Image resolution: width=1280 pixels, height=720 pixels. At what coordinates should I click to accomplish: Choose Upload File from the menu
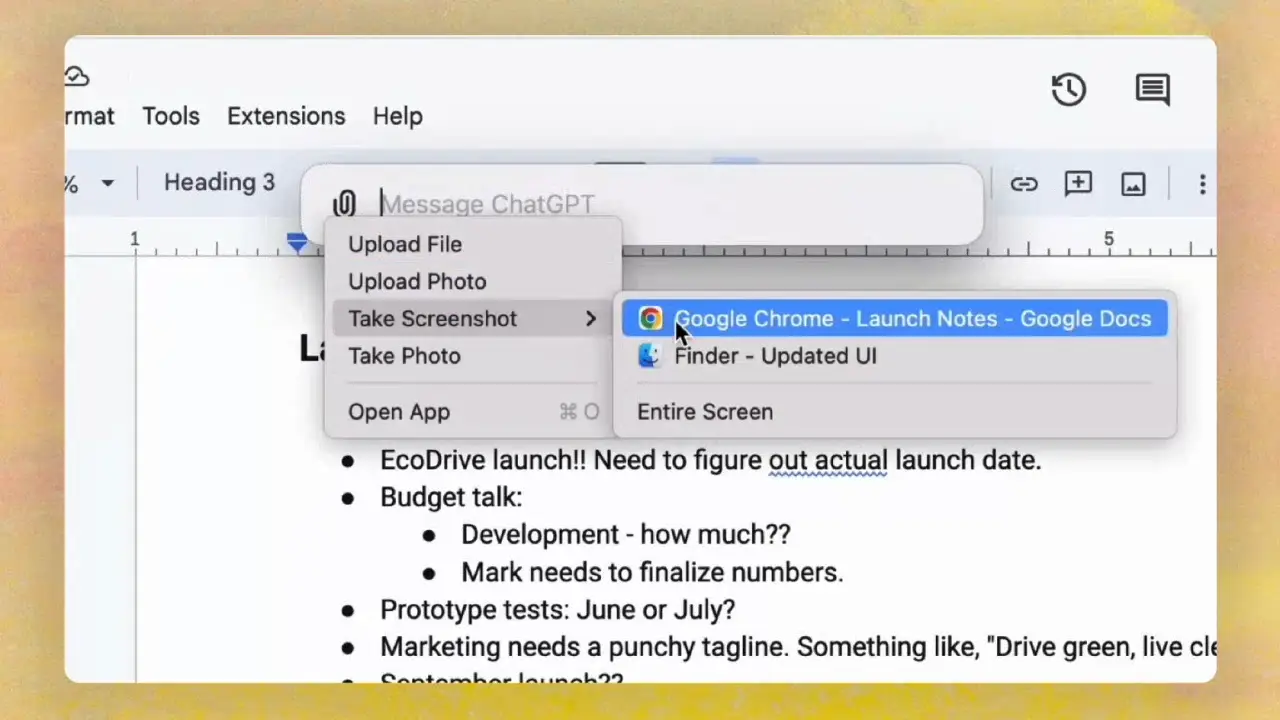405,244
